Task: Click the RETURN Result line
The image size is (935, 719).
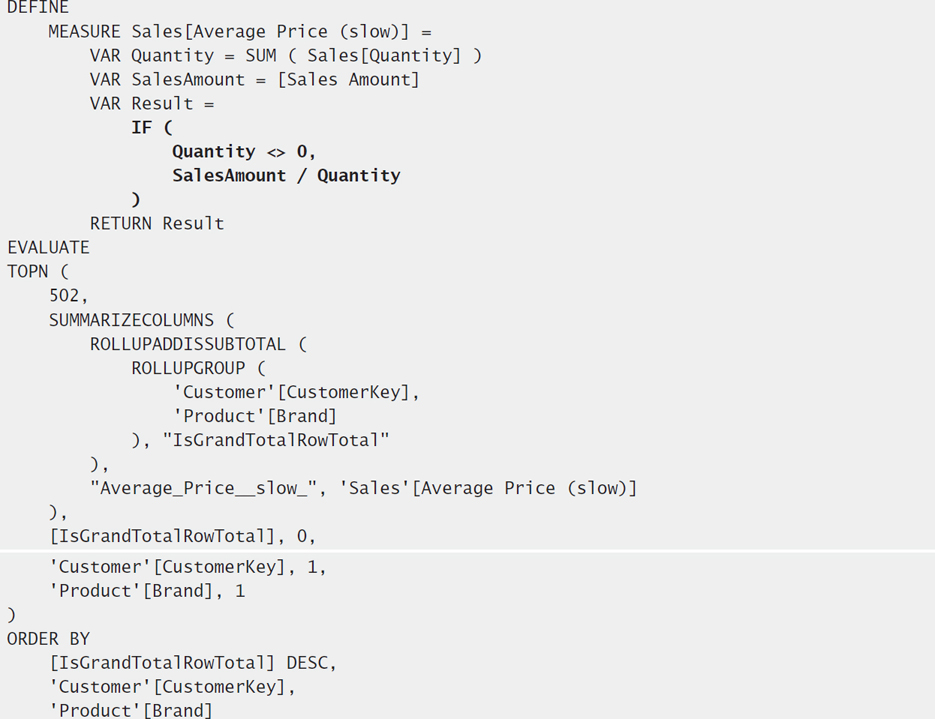Action: 157,224
